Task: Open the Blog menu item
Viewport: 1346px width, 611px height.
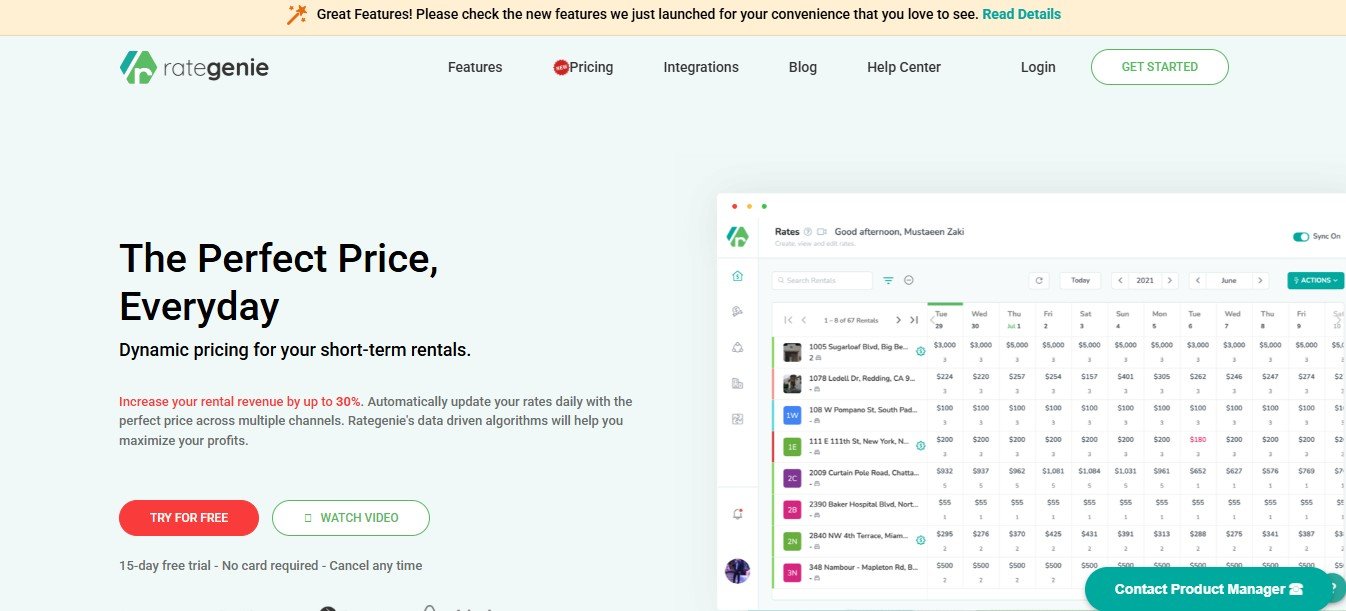Action: tap(803, 67)
